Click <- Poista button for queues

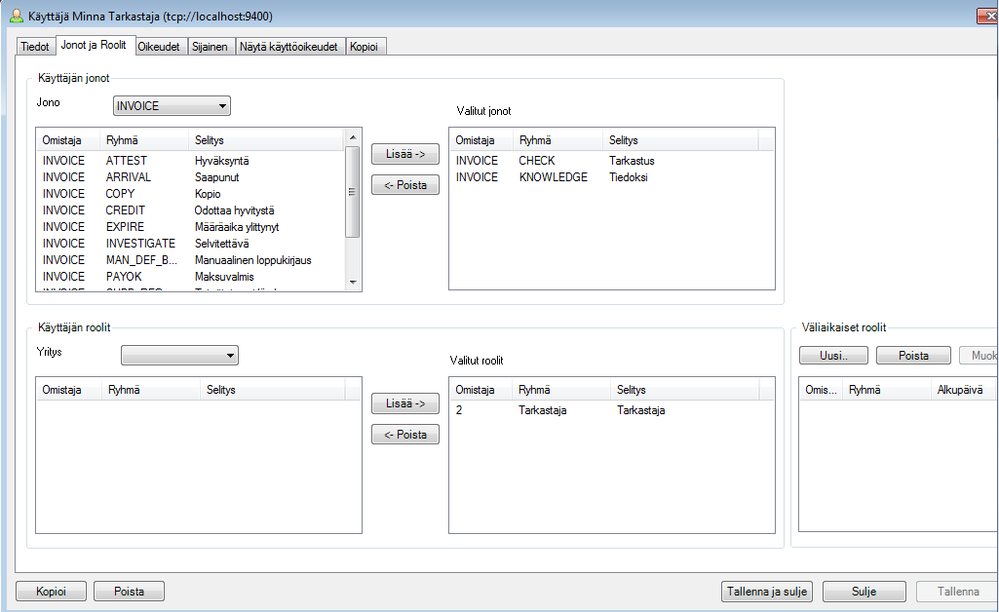(405, 185)
